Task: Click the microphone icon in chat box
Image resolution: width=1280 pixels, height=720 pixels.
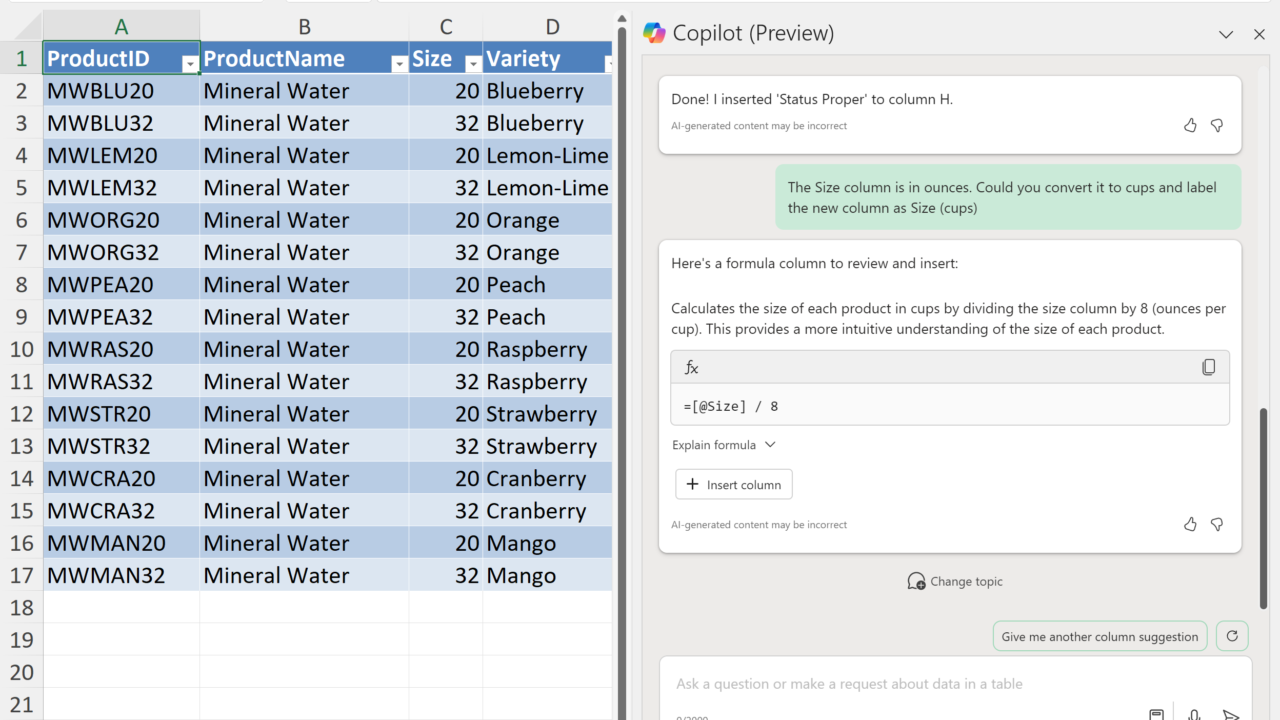Action: 1194,714
